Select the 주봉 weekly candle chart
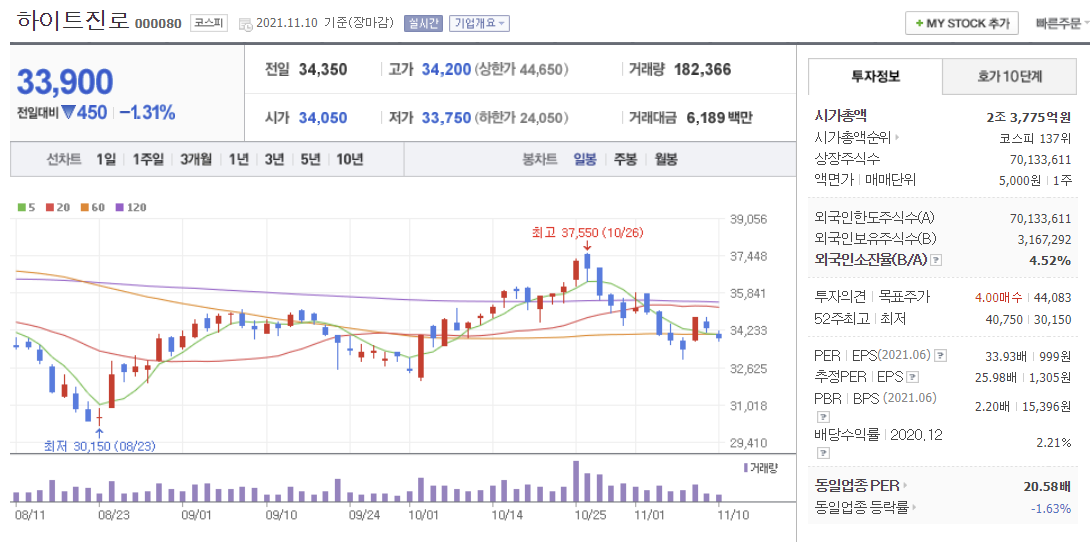1090x542 pixels. pyautogui.click(x=625, y=159)
